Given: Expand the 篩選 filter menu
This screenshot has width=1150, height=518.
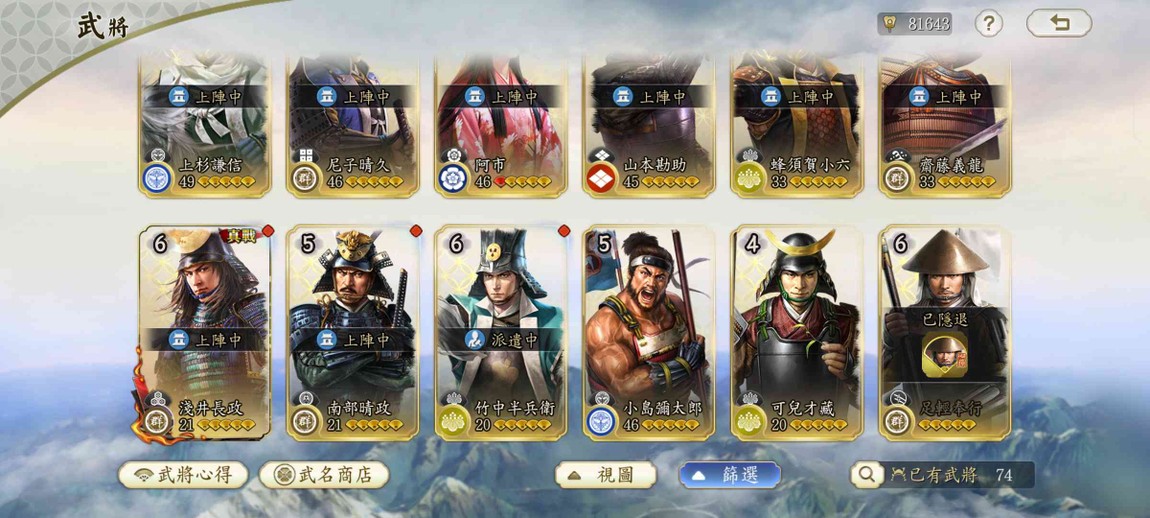Looking at the screenshot, I should click(729, 475).
